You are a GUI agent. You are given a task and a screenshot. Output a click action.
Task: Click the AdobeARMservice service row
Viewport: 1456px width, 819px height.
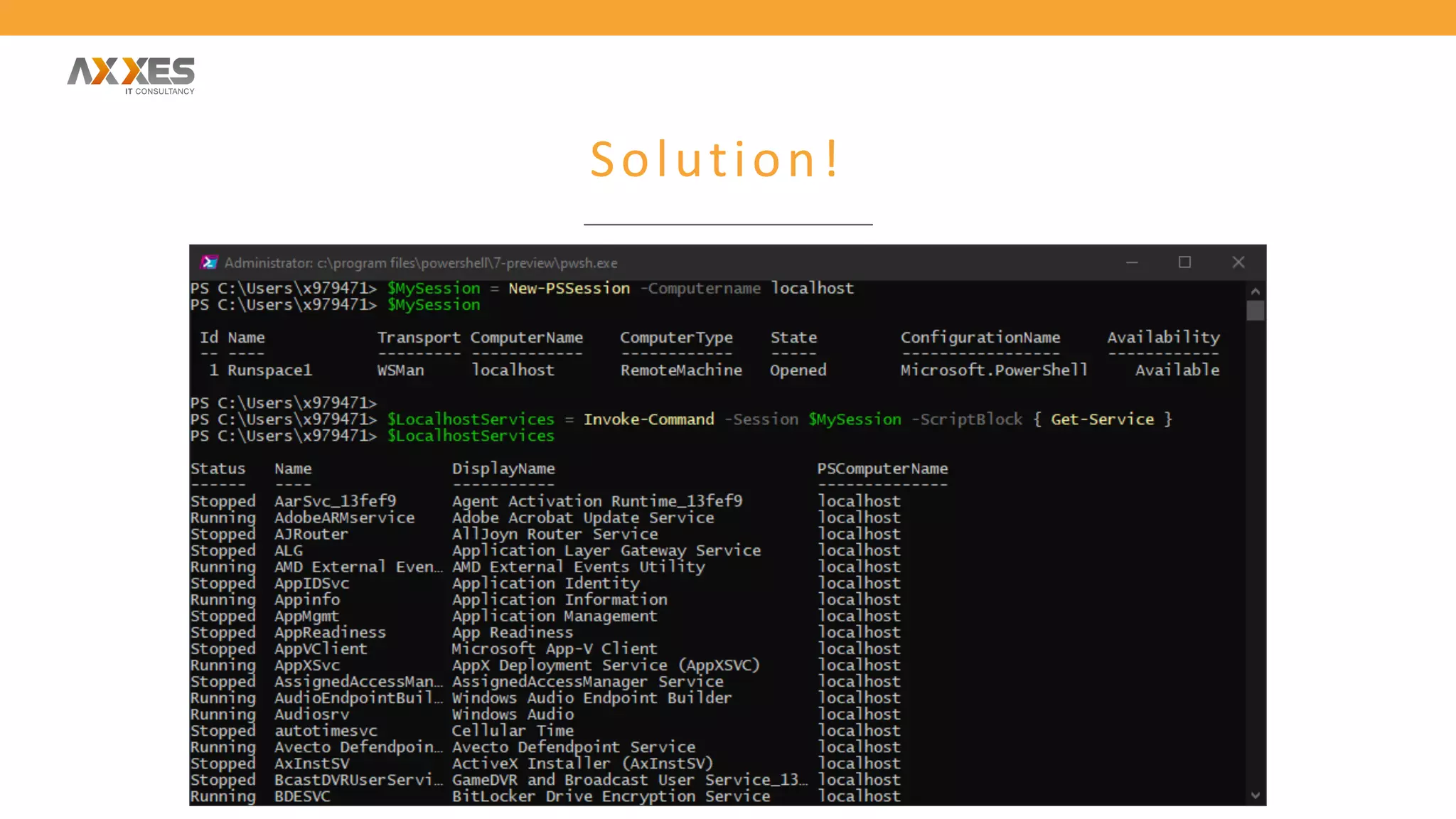pyautogui.click(x=344, y=518)
